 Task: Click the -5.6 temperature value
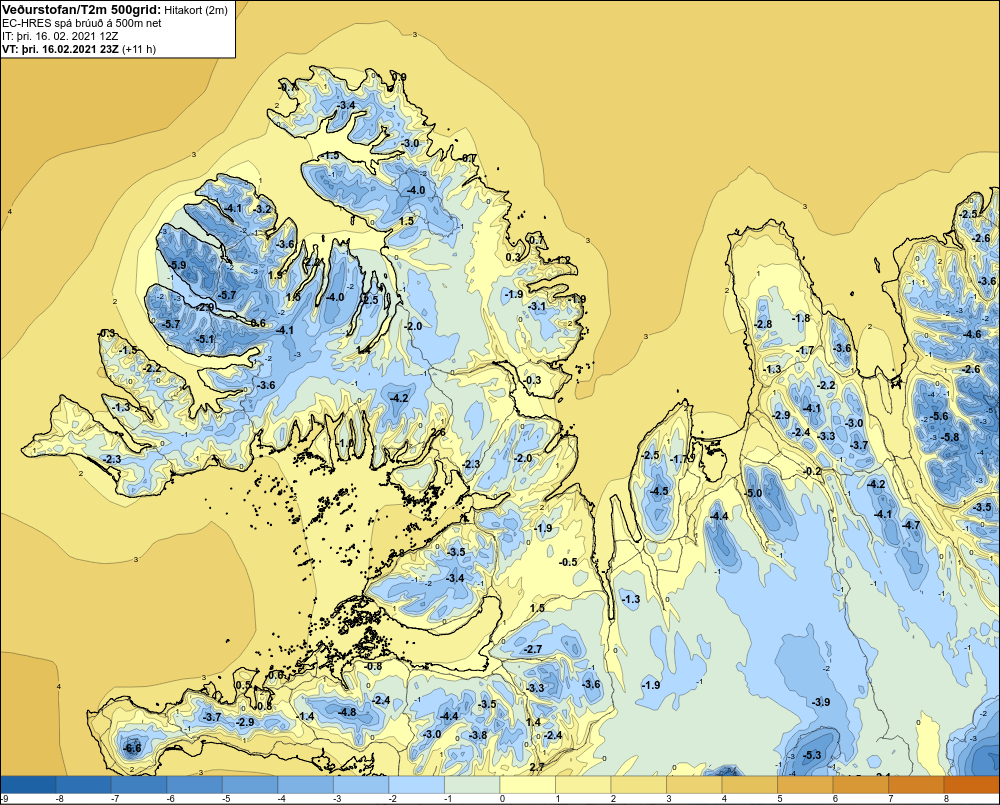coord(939,416)
